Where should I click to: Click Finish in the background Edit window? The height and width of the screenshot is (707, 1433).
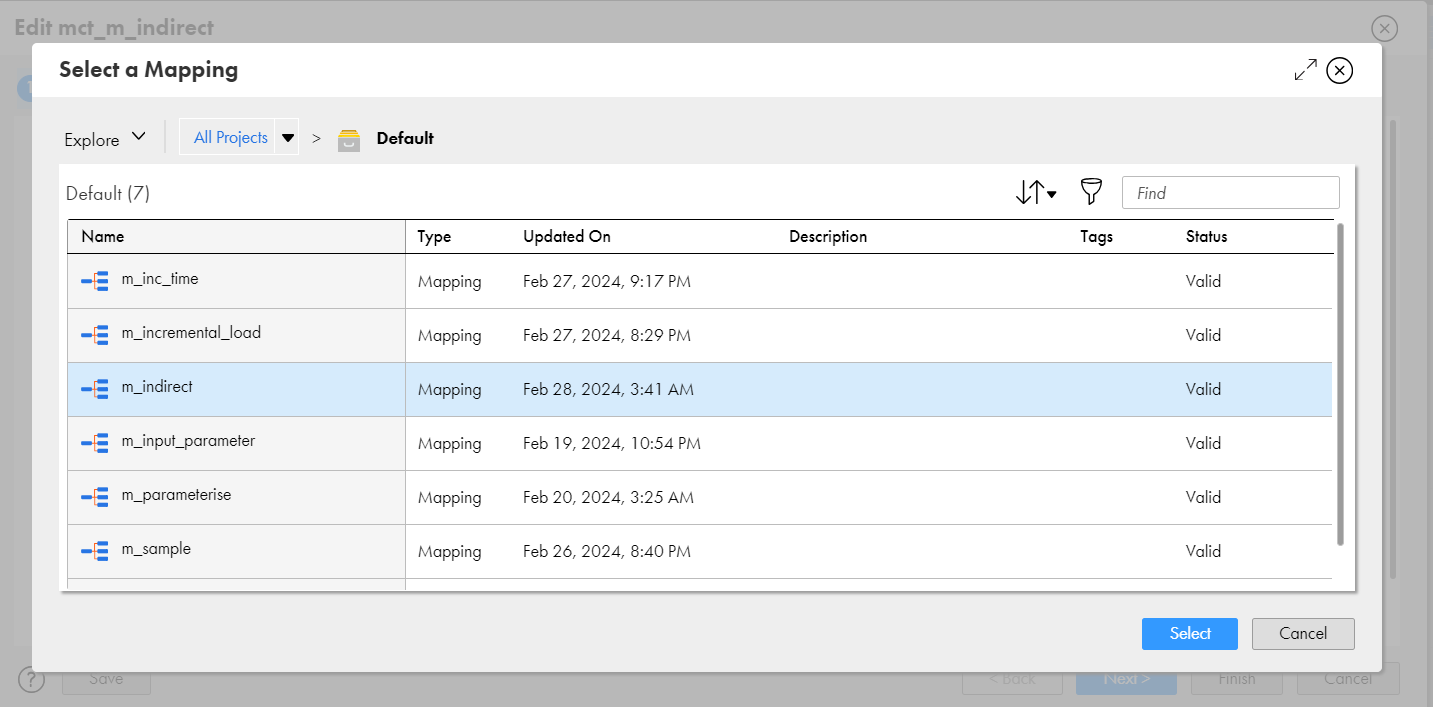click(1237, 679)
